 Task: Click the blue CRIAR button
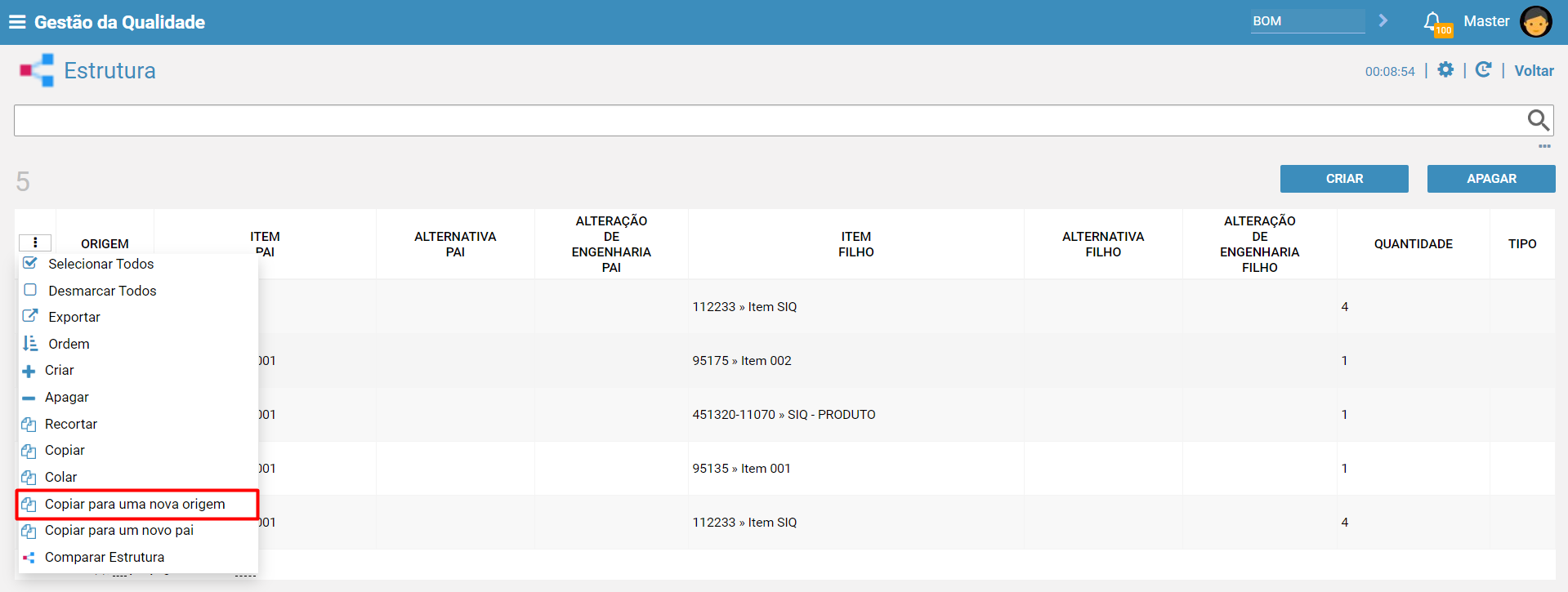[x=1344, y=179]
